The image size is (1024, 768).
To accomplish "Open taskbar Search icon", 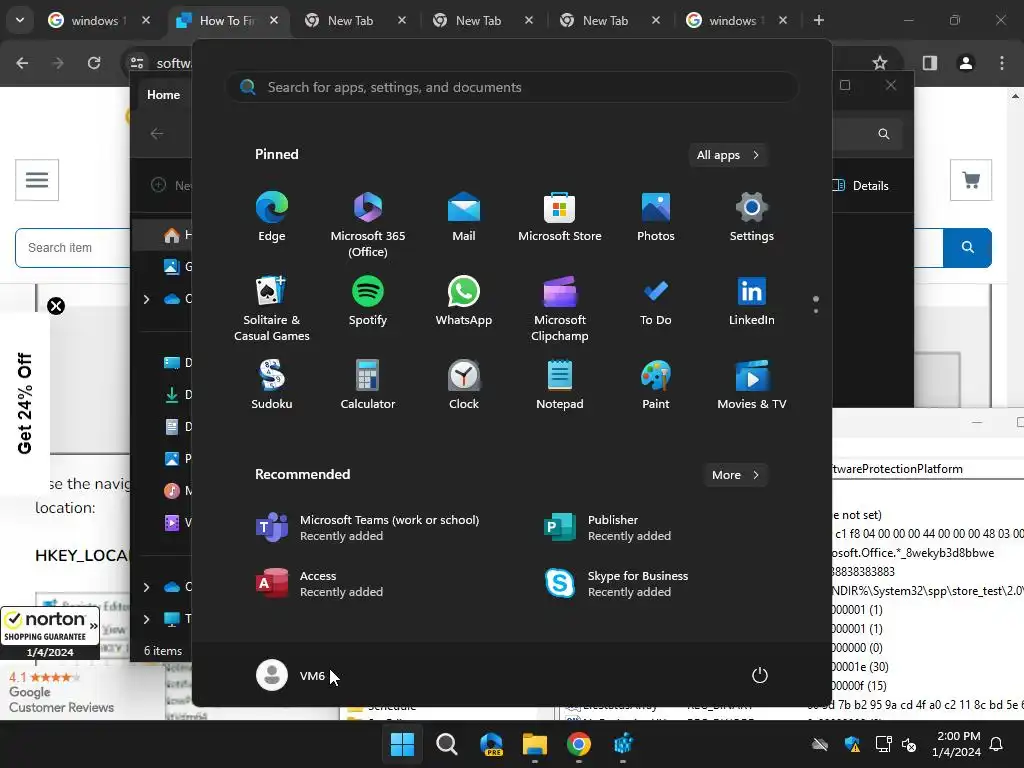I will coord(447,744).
